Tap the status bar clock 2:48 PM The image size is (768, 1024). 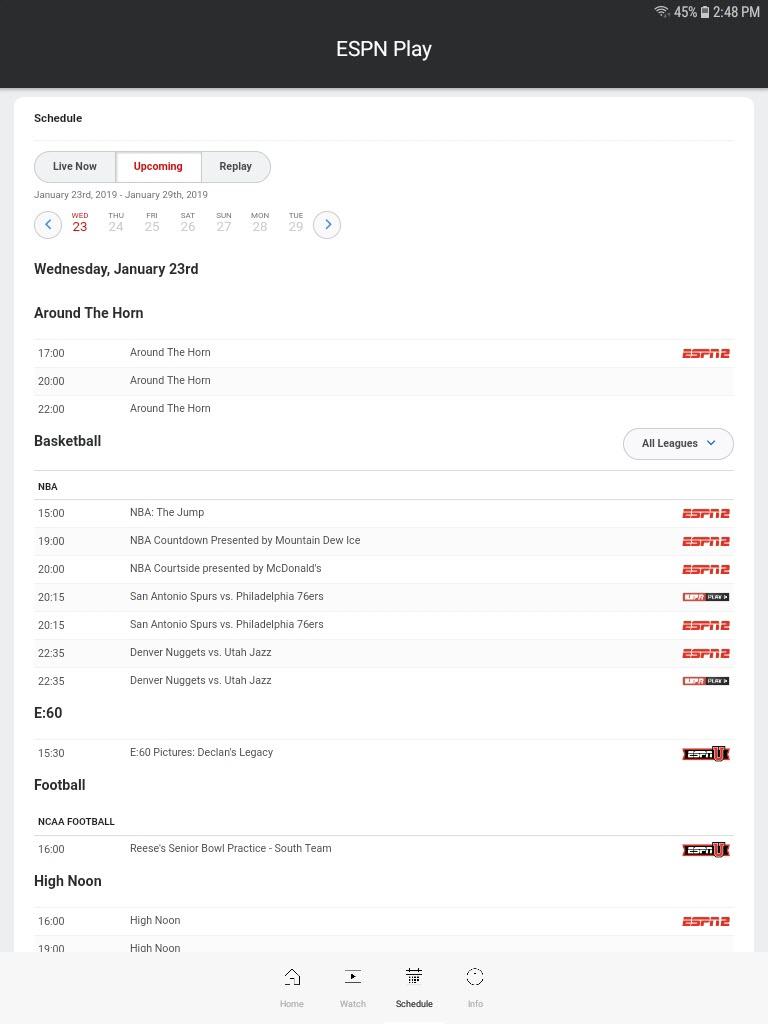(736, 12)
